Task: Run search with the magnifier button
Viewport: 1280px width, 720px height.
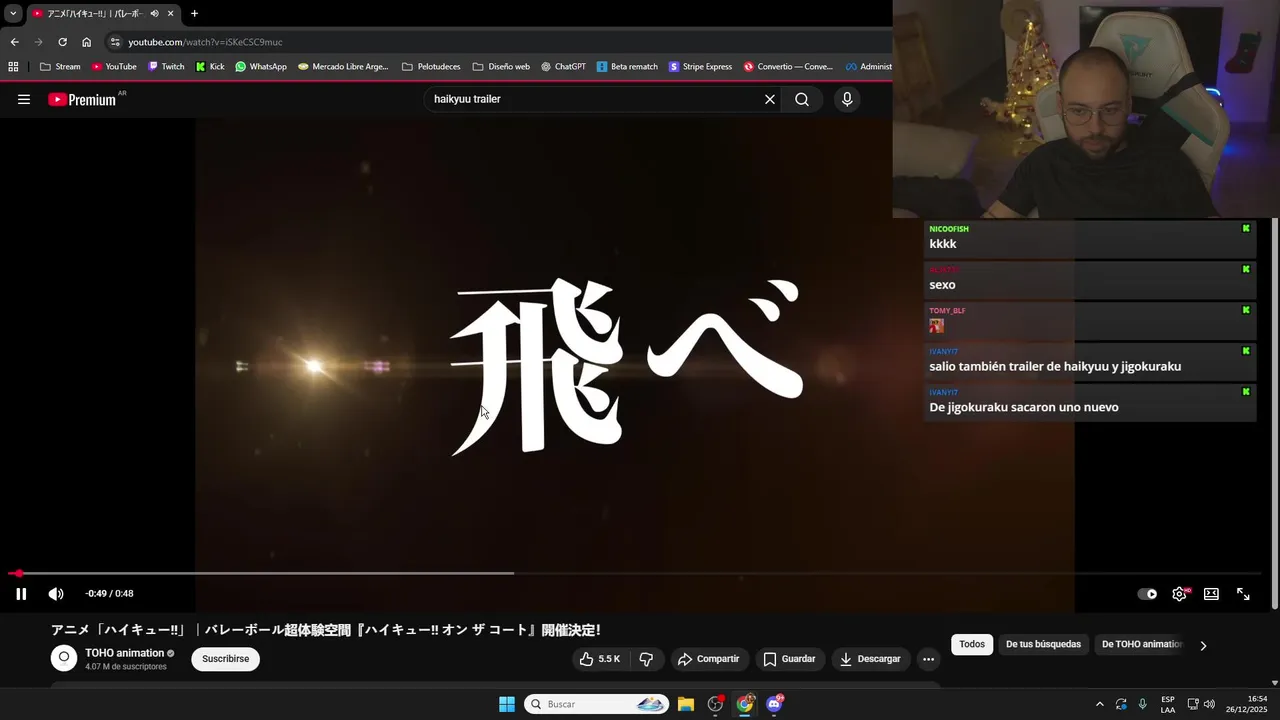Action: (x=802, y=99)
